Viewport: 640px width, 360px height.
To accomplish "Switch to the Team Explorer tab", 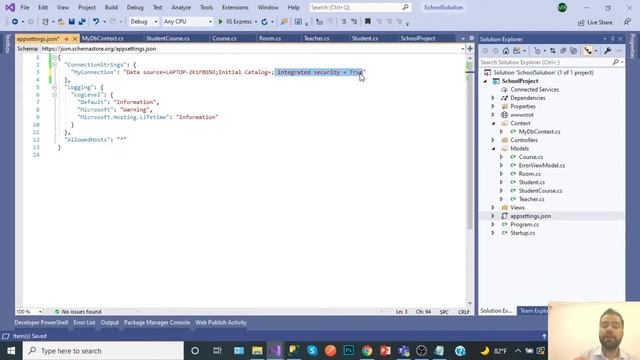I will click(x=533, y=311).
